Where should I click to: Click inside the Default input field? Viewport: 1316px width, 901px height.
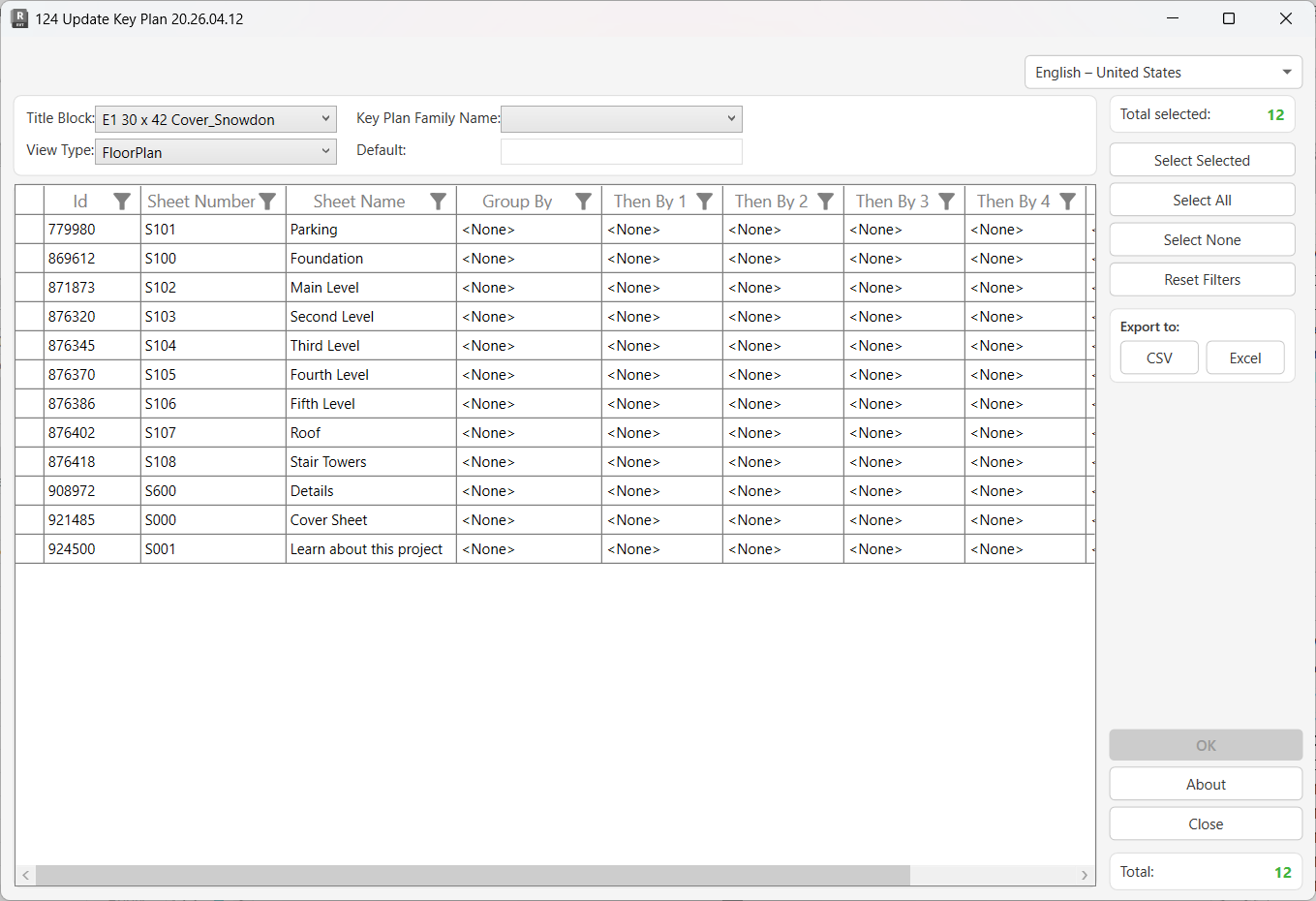point(621,151)
